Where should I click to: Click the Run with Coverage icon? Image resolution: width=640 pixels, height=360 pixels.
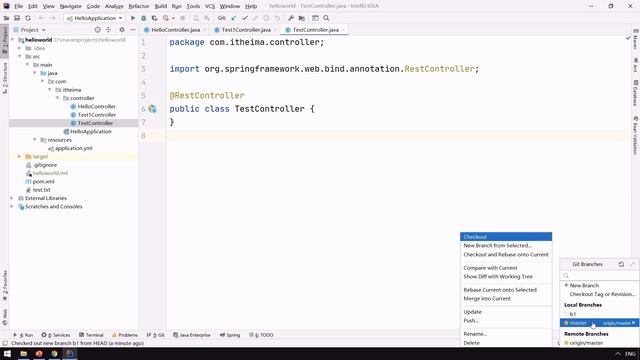click(154, 18)
